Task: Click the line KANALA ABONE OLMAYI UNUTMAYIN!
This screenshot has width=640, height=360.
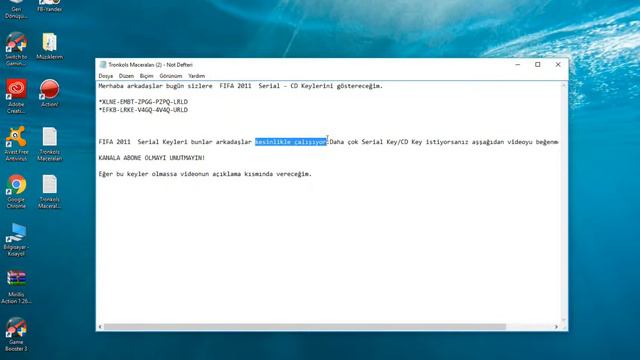Action: point(152,158)
